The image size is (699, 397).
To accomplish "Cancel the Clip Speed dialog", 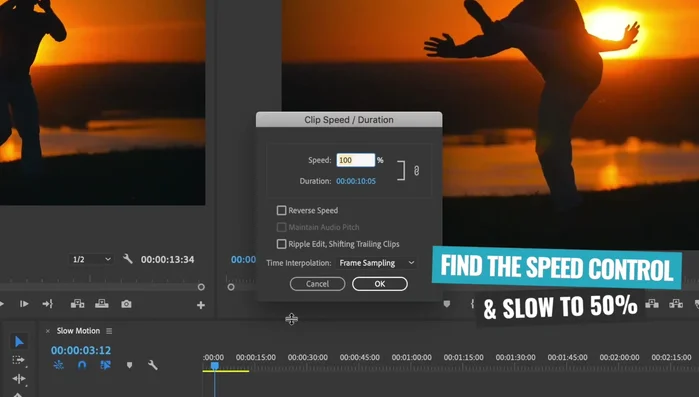I will (317, 284).
